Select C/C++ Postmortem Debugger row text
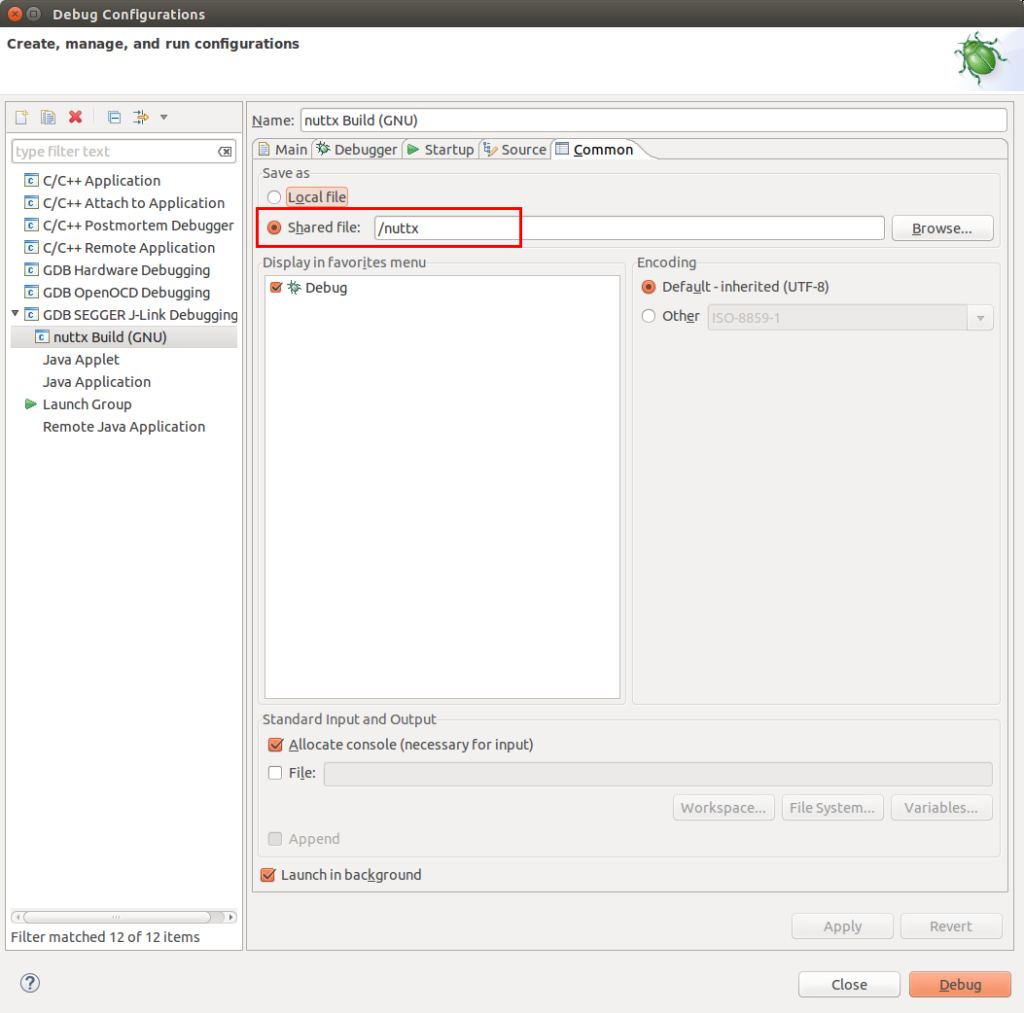This screenshot has height=1013, width=1024. click(138, 225)
